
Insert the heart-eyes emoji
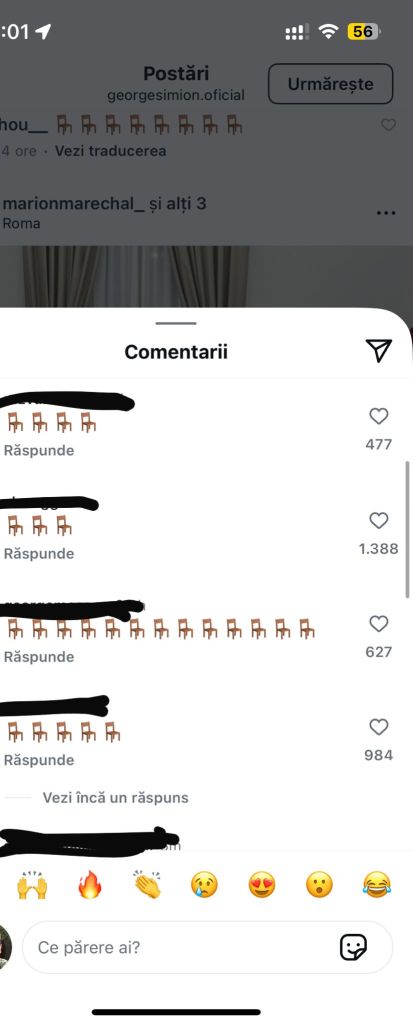[262, 885]
